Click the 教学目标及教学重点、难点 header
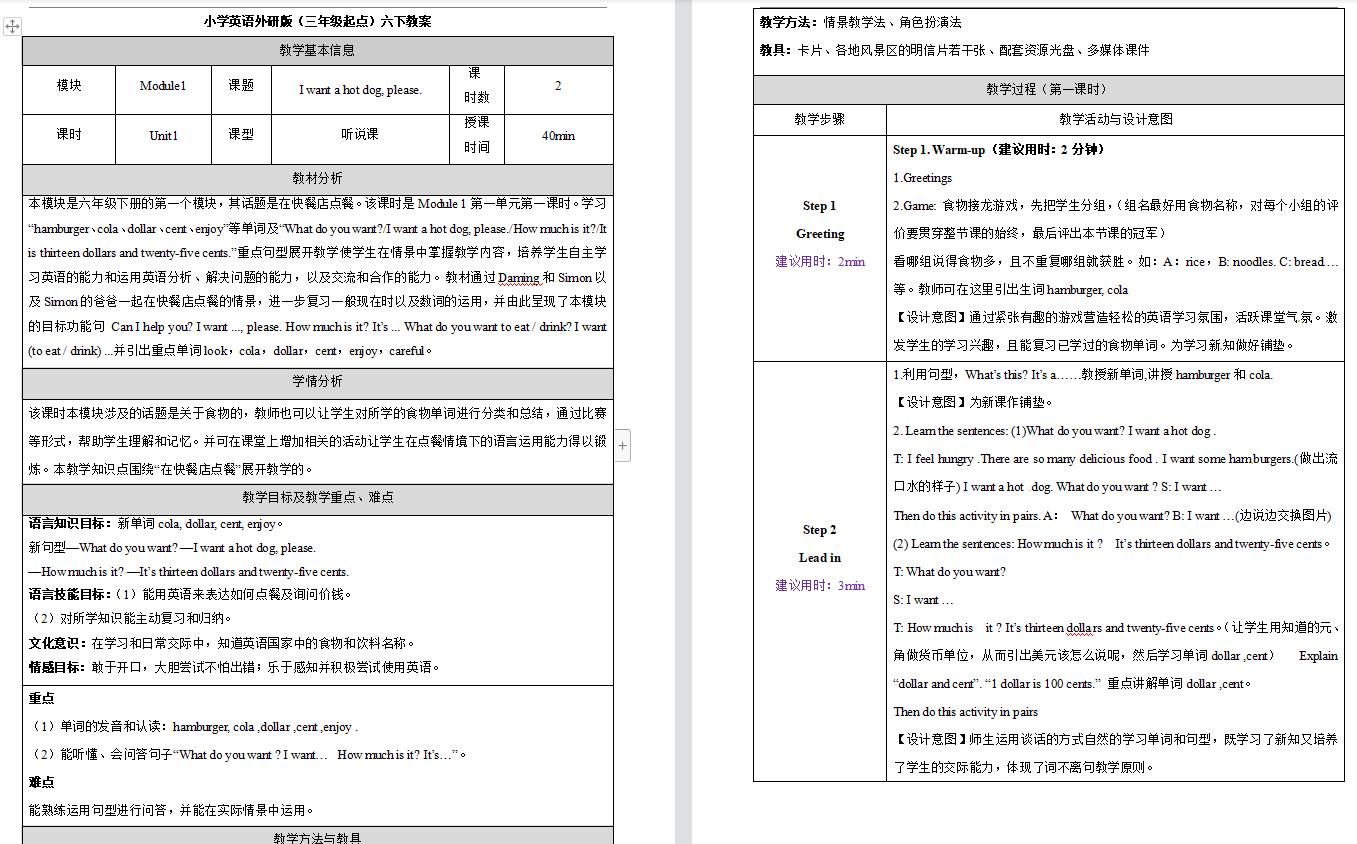Viewport: 1357px width, 844px height. pos(318,498)
